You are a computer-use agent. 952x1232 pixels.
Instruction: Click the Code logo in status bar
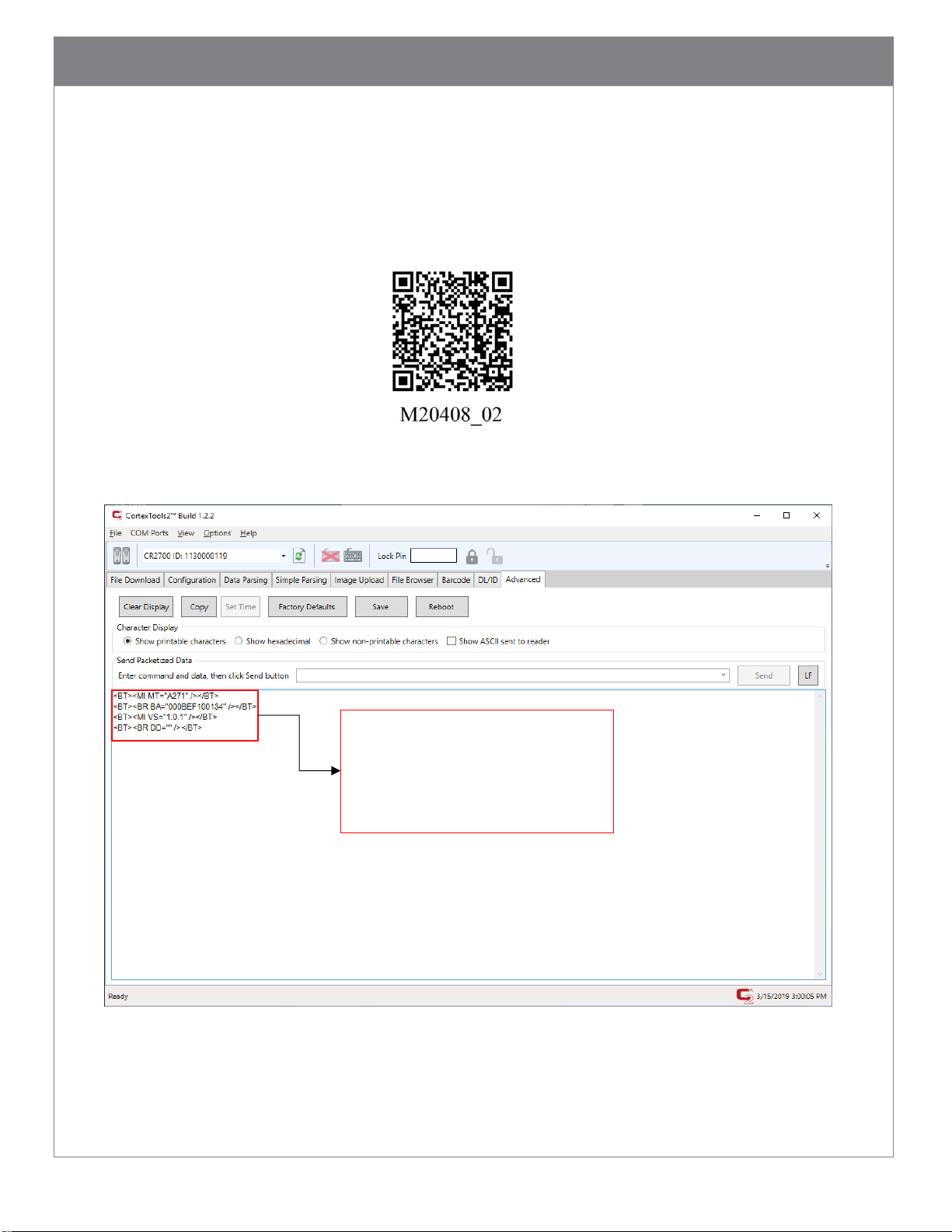pos(745,996)
